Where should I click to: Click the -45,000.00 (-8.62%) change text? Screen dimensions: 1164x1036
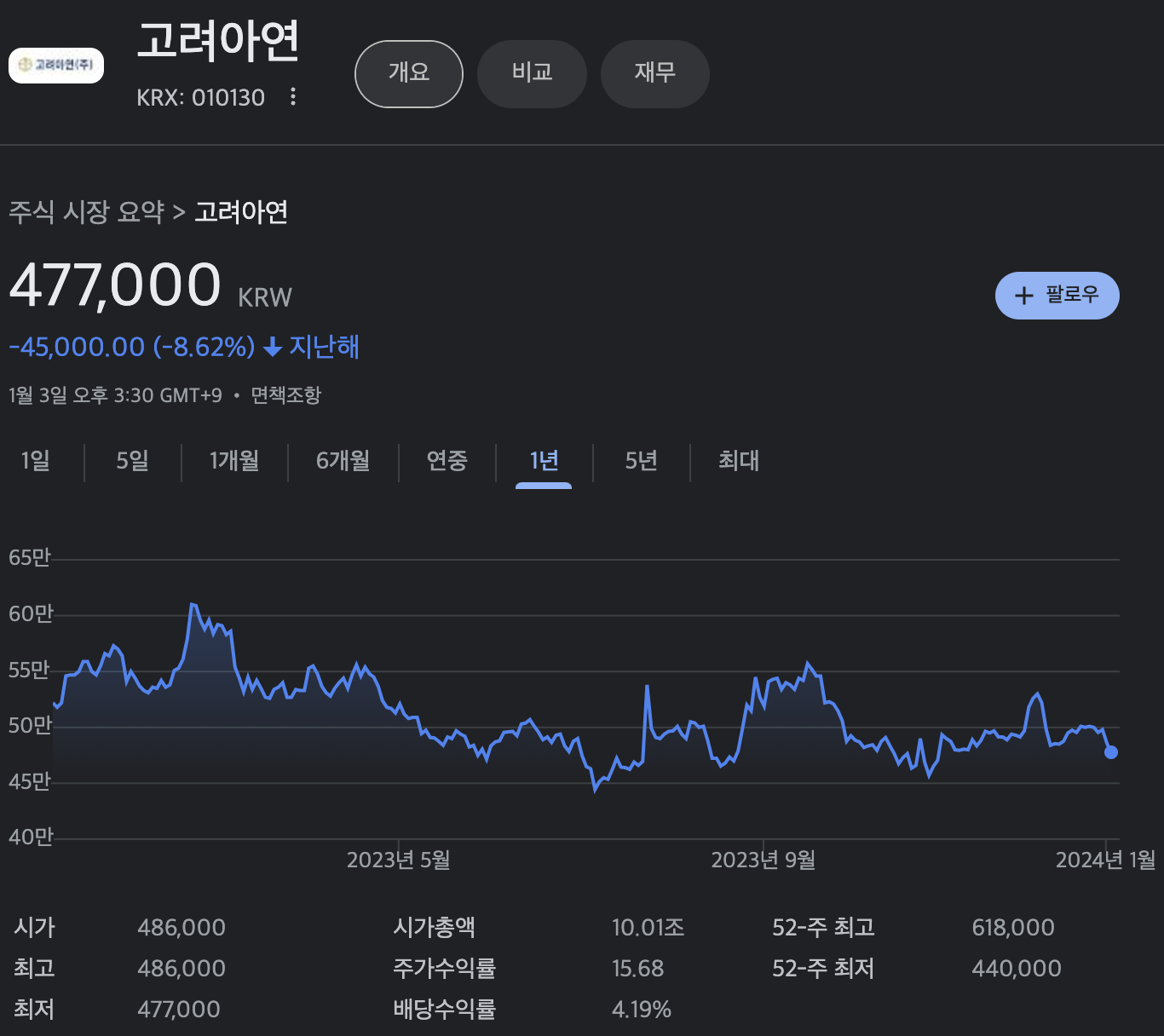[132, 347]
